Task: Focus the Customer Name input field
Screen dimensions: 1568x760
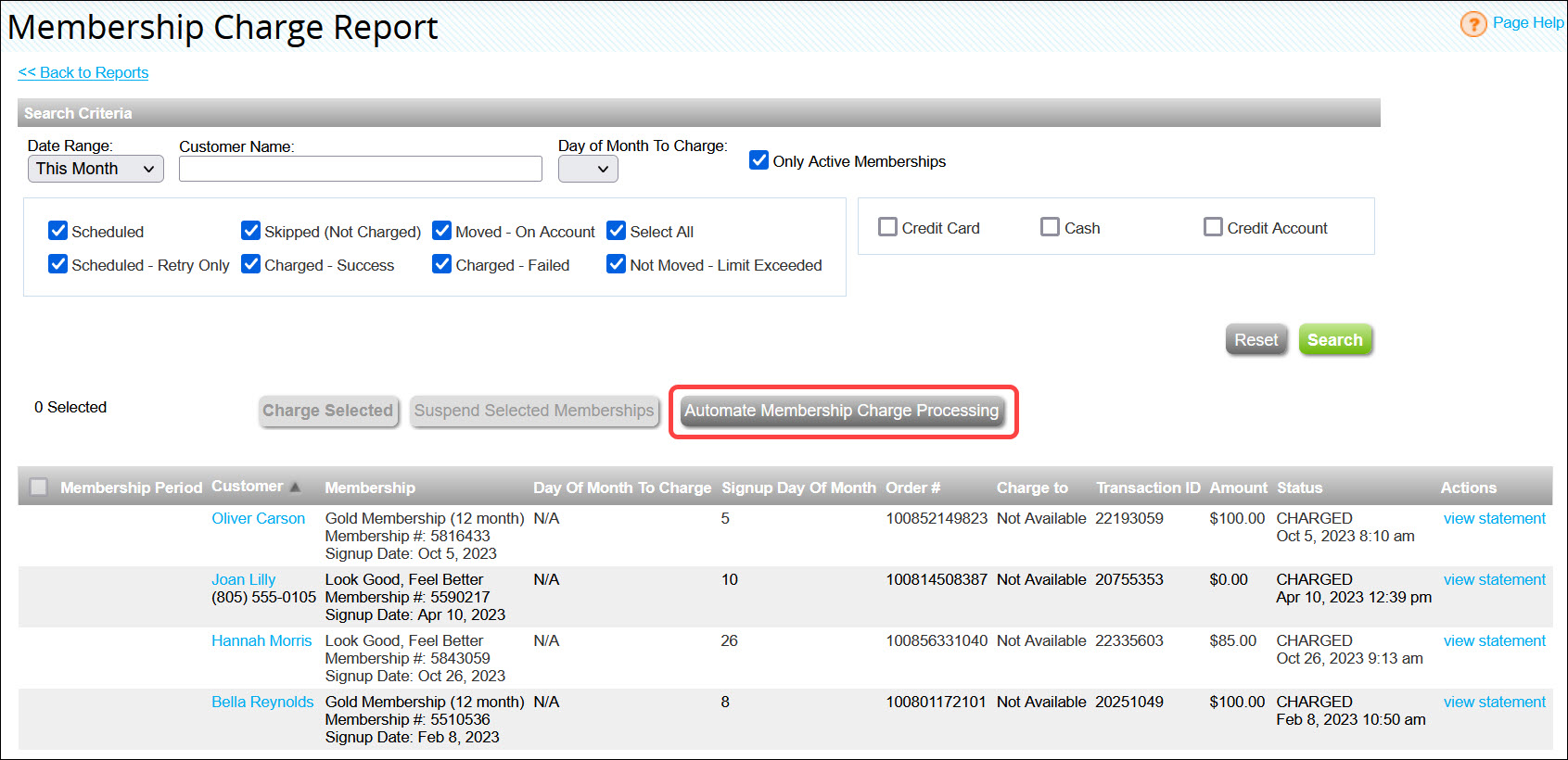Action: tap(361, 169)
